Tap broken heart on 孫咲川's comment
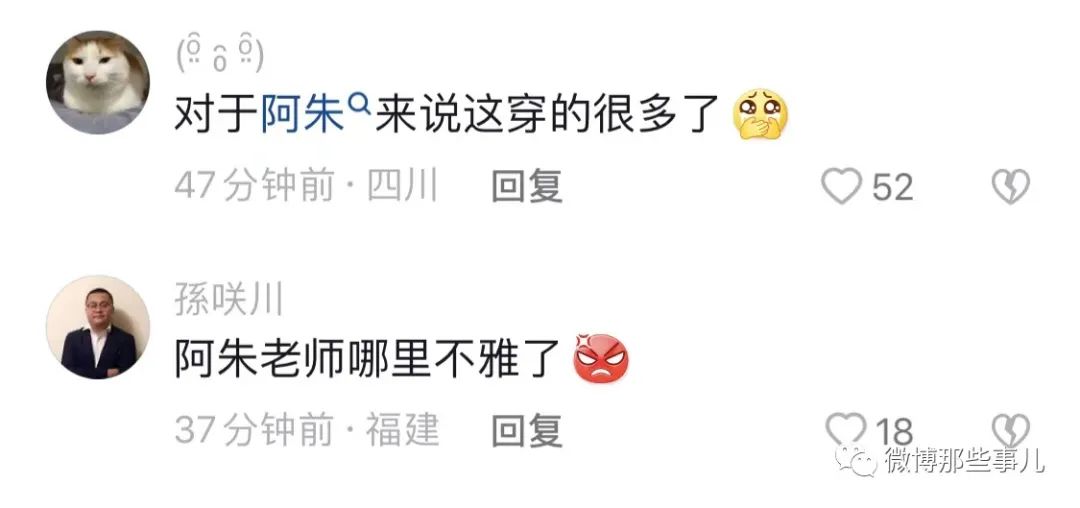Screen dimensions: 1080x508 click(1010, 431)
